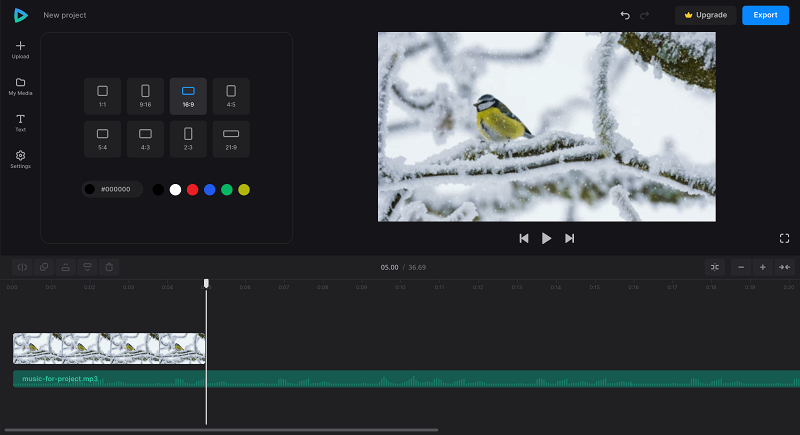Delete the selected clip
Image resolution: width=800 pixels, height=435 pixels.
tap(109, 267)
